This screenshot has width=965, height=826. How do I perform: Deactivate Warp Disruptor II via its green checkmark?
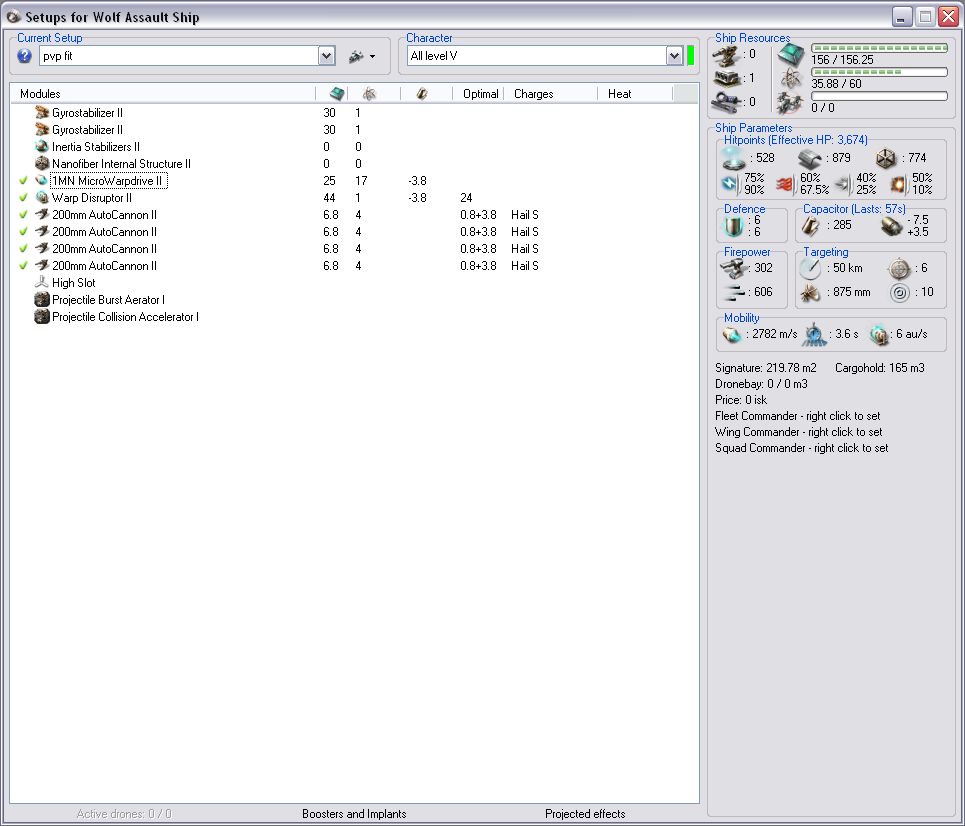pyautogui.click(x=23, y=198)
